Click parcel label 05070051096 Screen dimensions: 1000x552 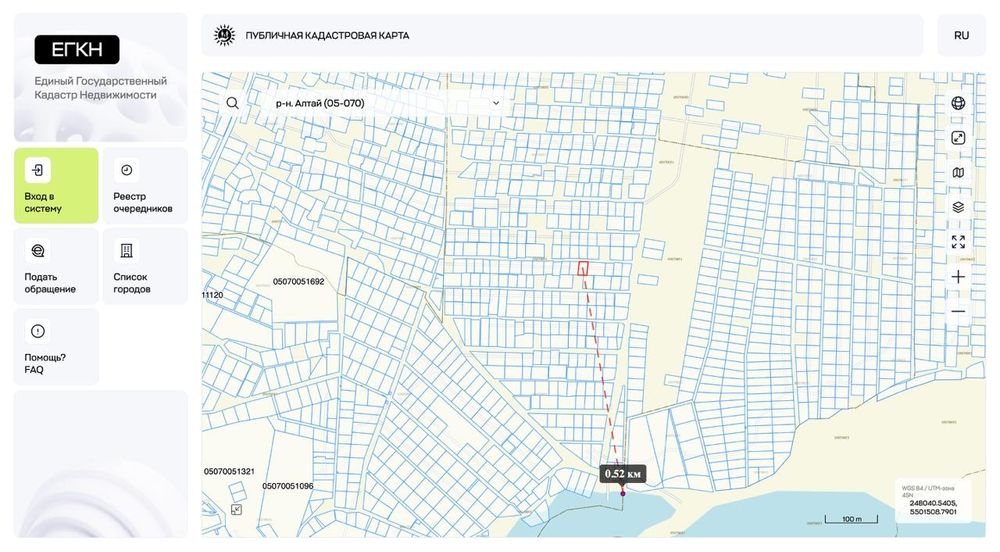click(x=288, y=486)
